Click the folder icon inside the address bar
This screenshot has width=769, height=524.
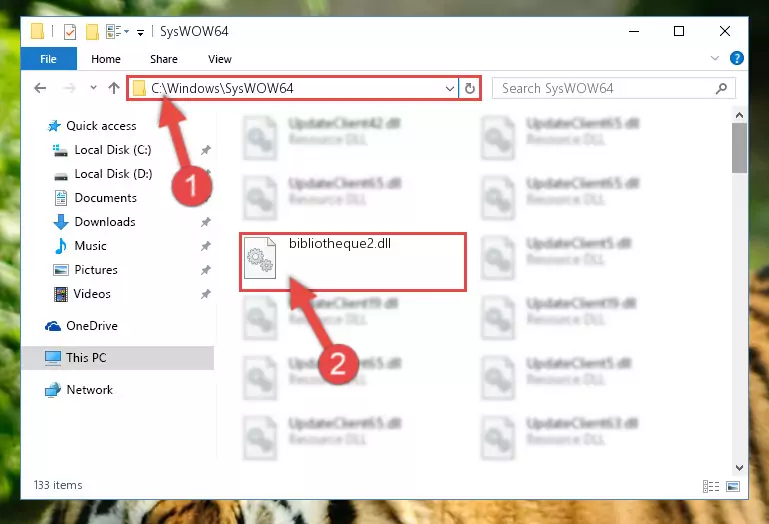tap(140, 88)
